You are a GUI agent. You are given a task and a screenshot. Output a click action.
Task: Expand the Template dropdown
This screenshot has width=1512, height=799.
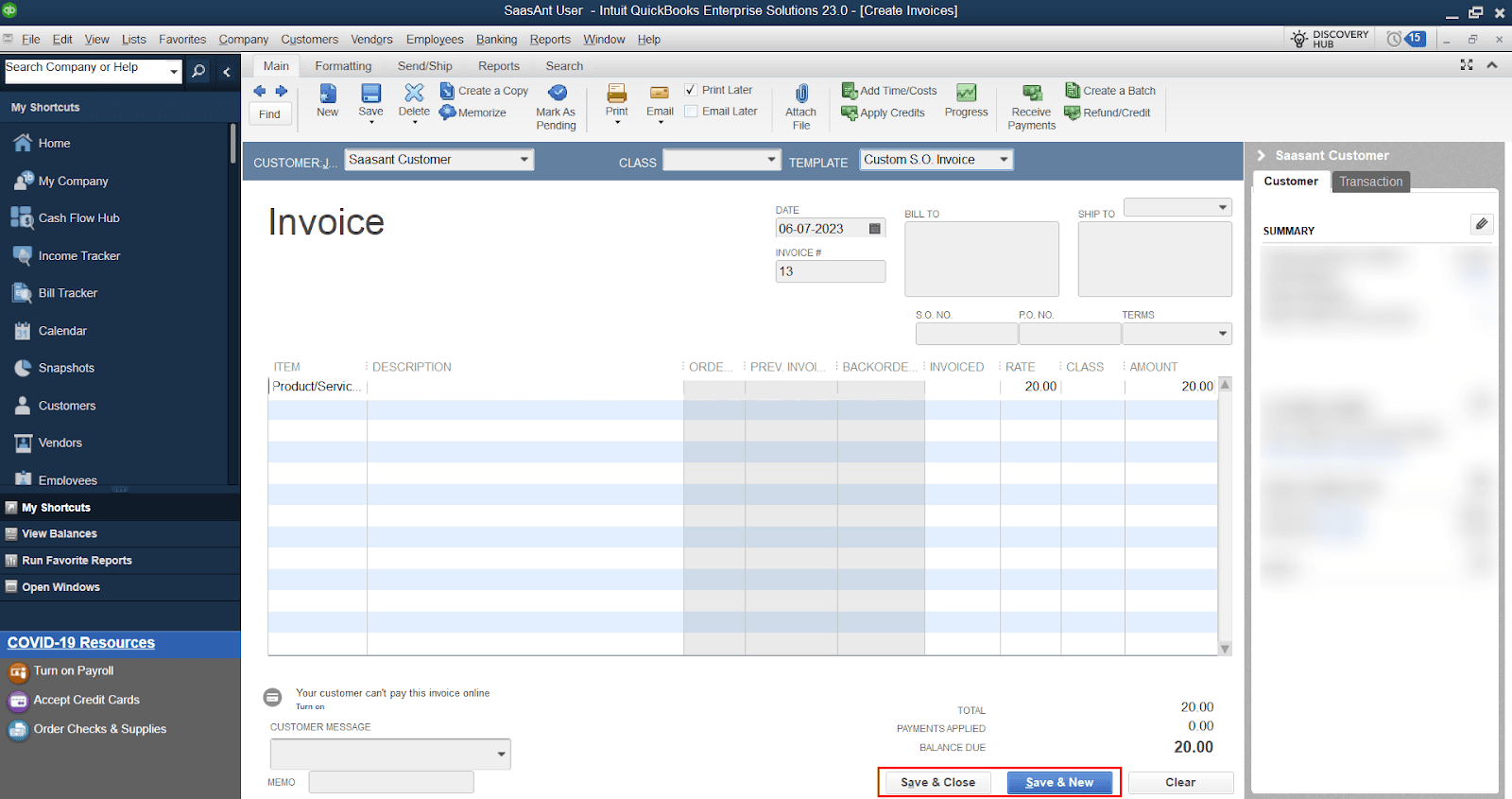tap(1005, 160)
